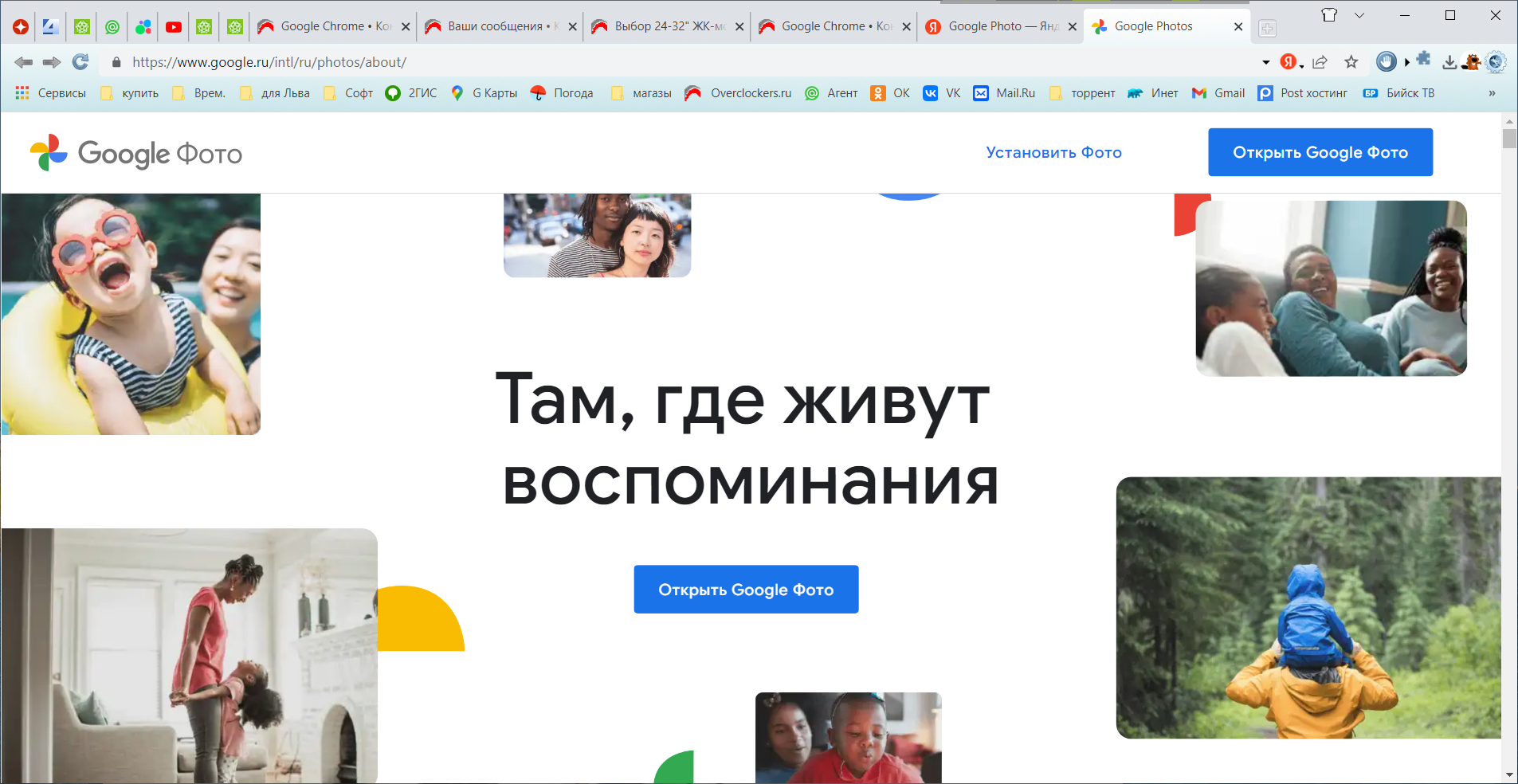Expand the магазы bookmark folder

[641, 93]
